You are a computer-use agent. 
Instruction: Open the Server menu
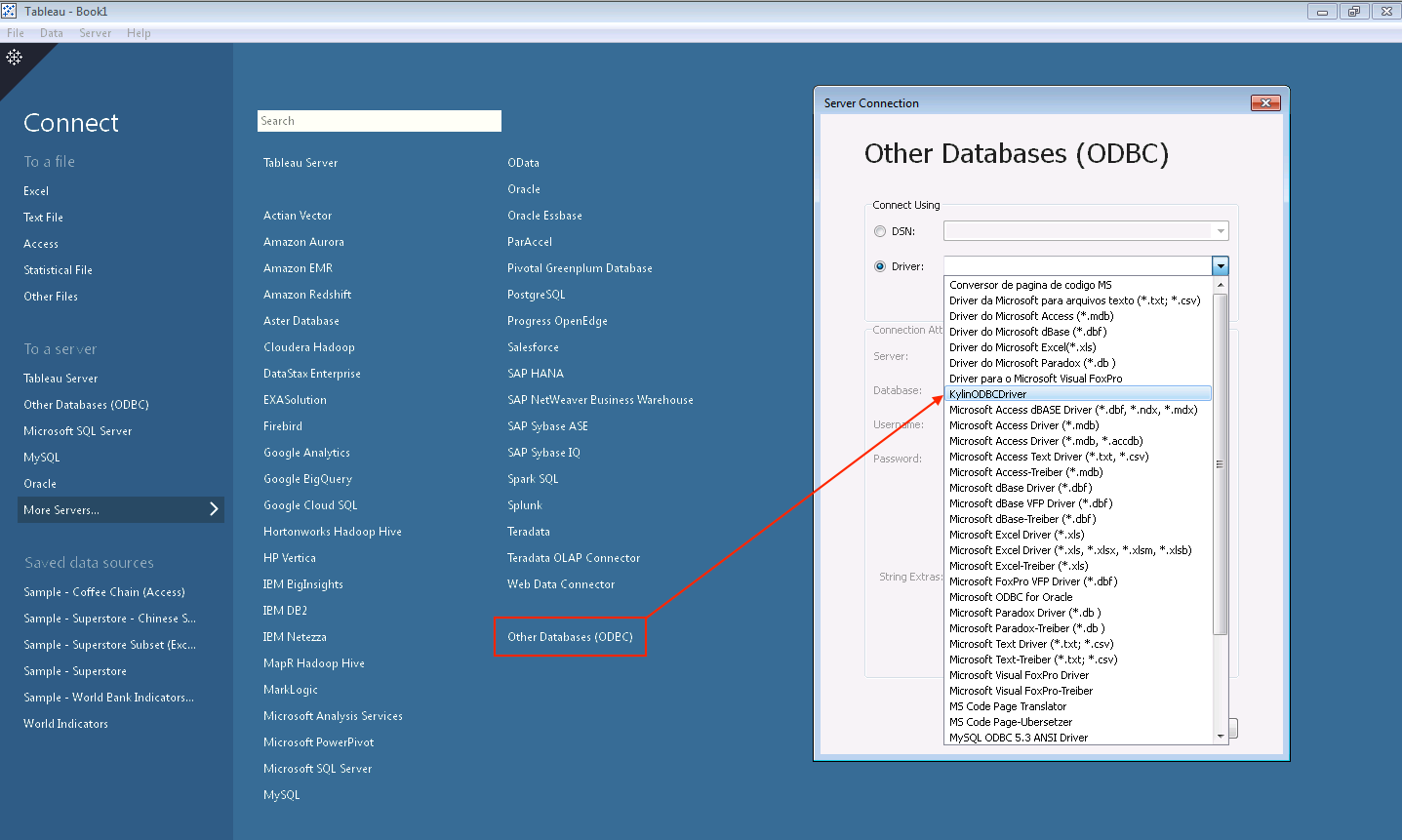(x=95, y=33)
